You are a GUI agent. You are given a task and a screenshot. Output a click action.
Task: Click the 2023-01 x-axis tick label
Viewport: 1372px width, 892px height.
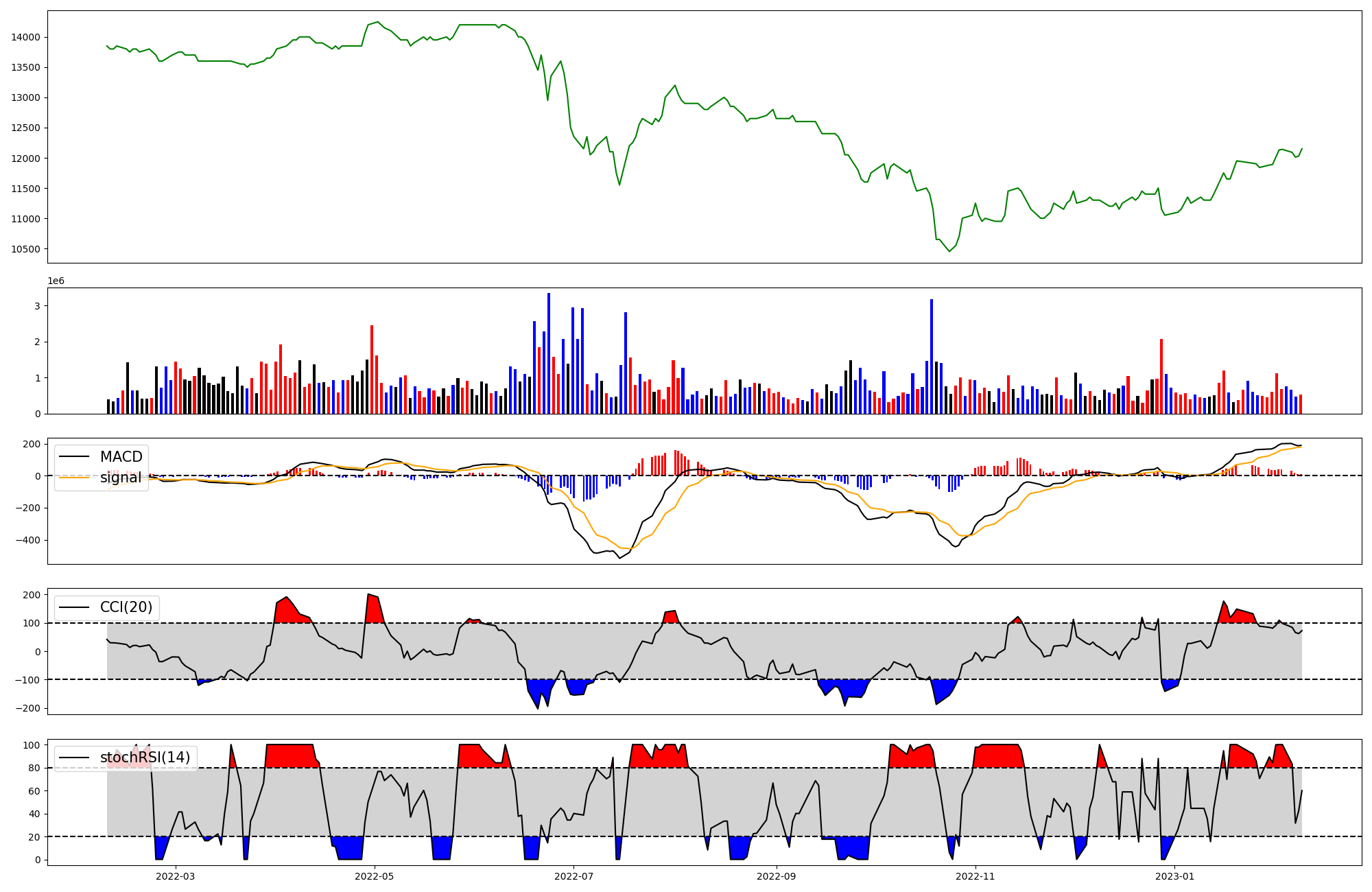pyautogui.click(x=1175, y=876)
